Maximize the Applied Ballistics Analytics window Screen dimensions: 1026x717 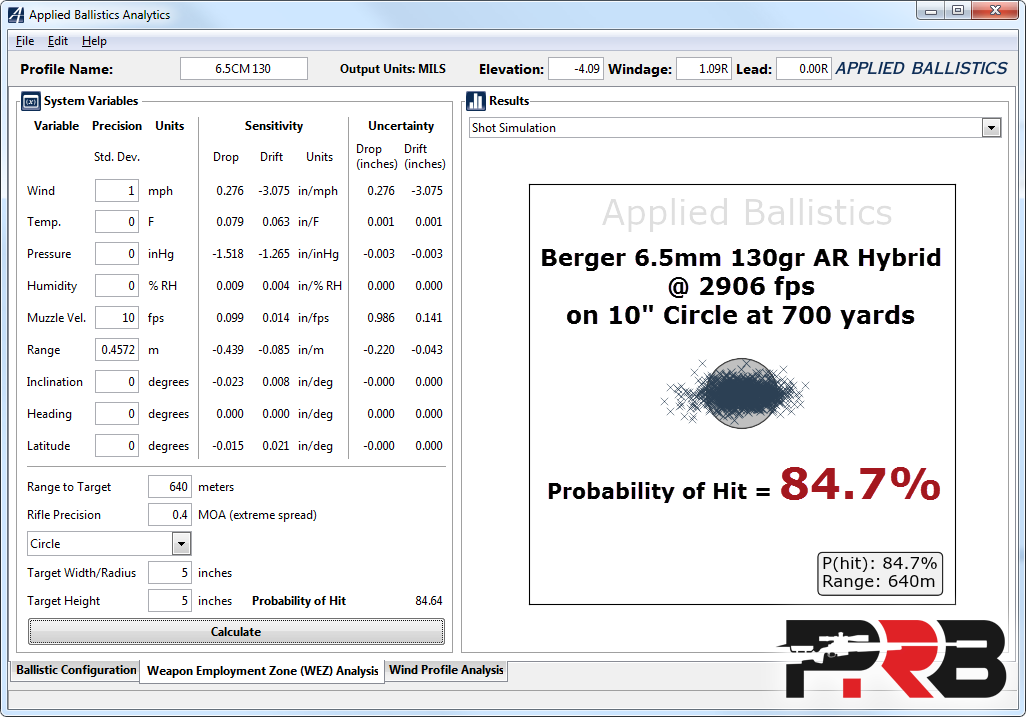pyautogui.click(x=958, y=11)
